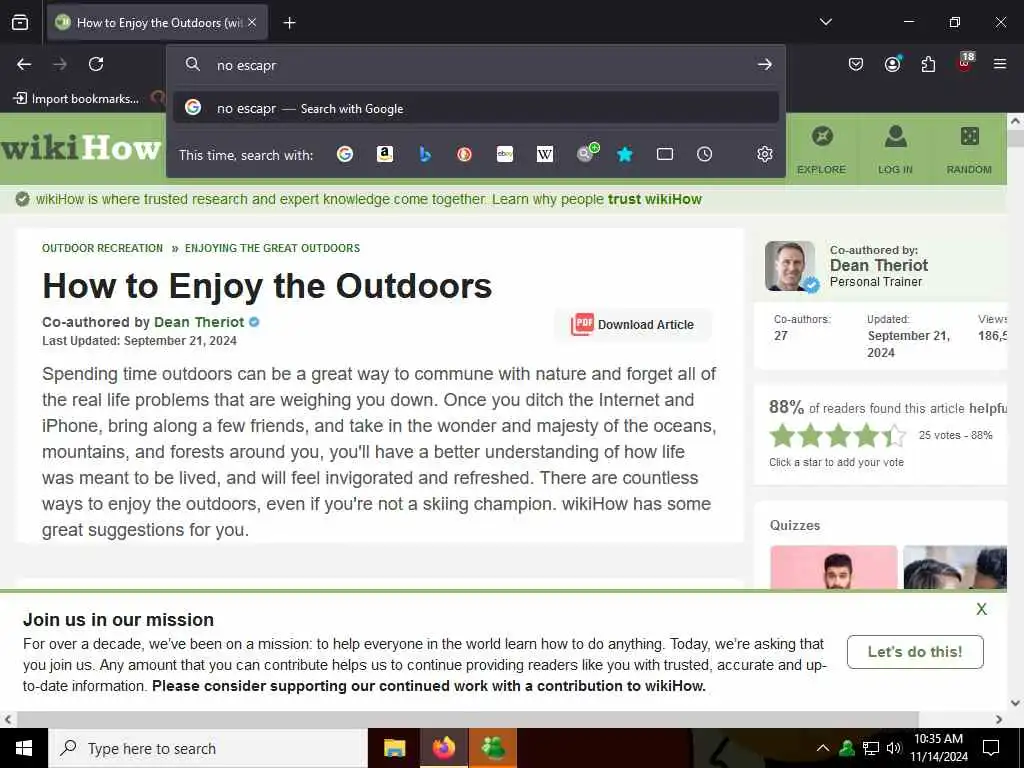
Task: Switch to Firefox in the taskbar
Action: (443, 748)
